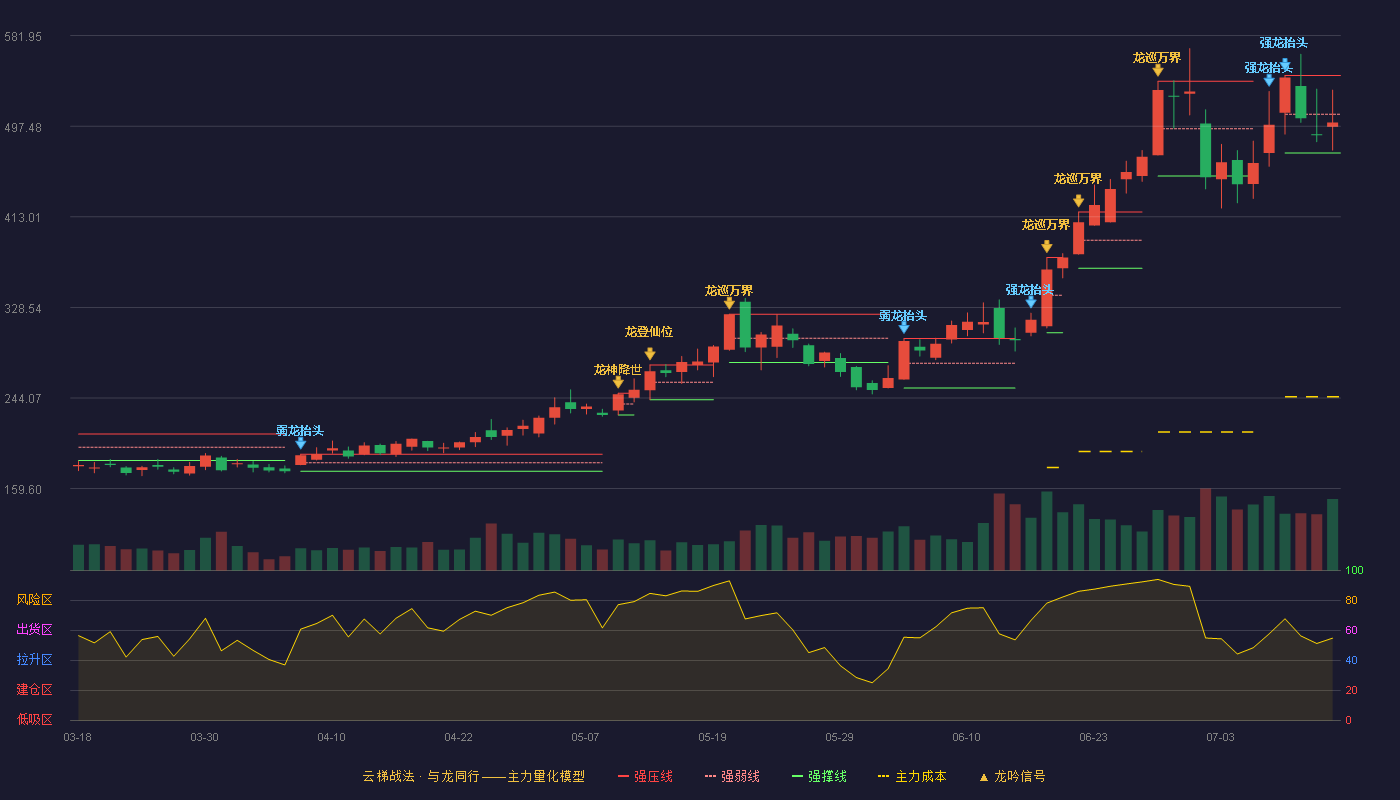Click the 强龙抬头 blue arrow near 06-17
The width and height of the screenshot is (1400, 800).
(1031, 302)
